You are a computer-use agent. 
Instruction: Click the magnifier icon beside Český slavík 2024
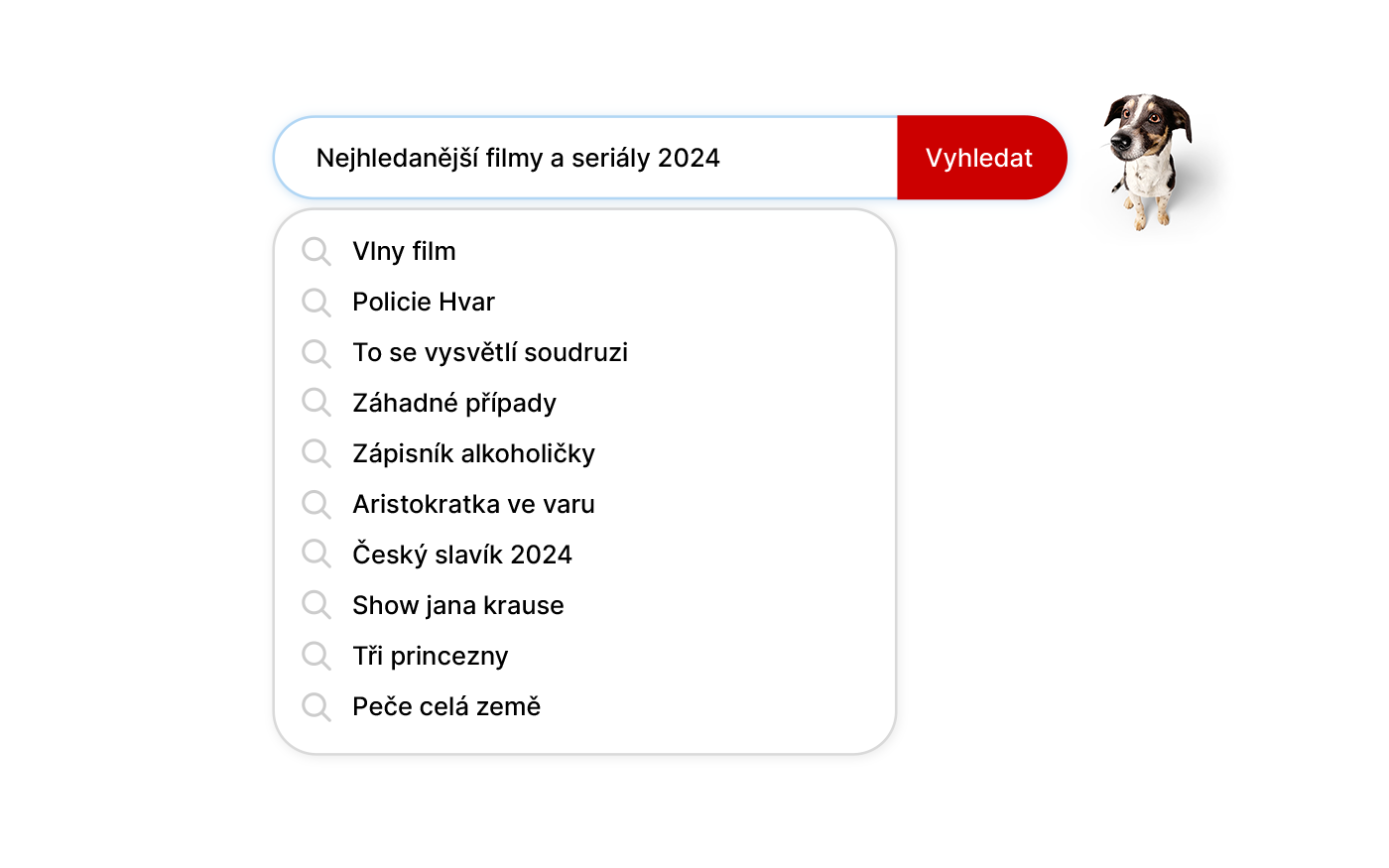click(316, 556)
